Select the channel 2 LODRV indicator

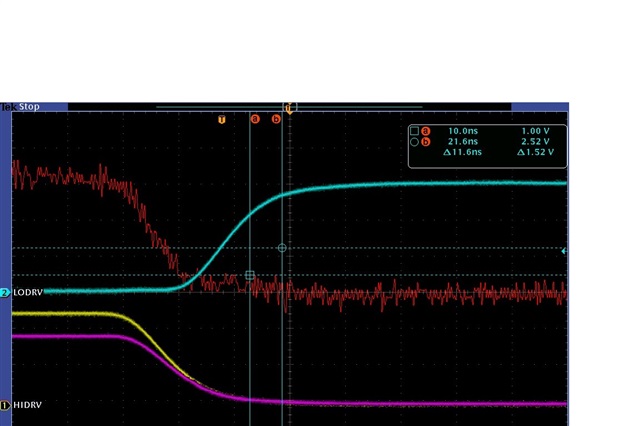tap(5, 293)
